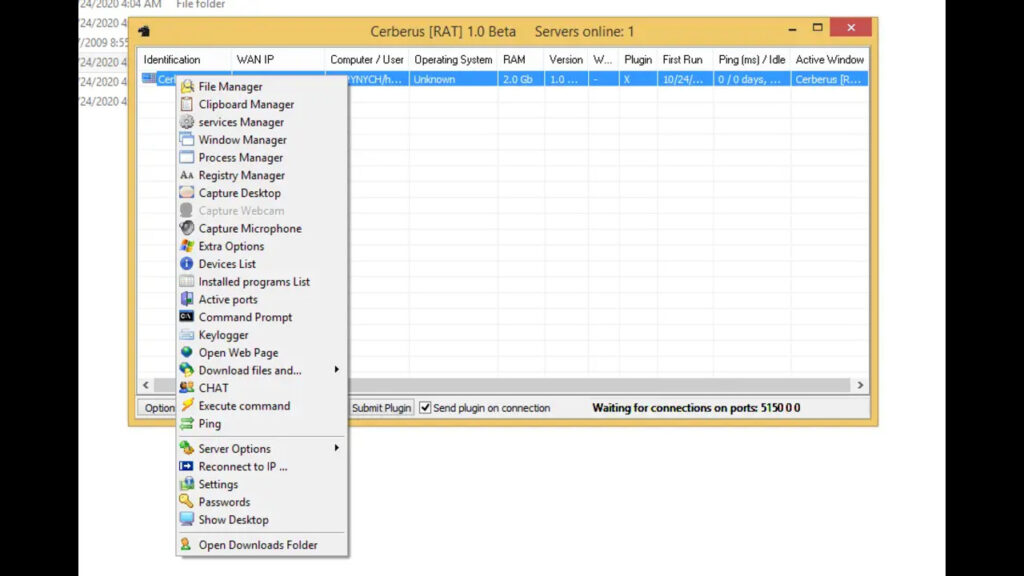Click the Open Web Page globe icon
1024x576 pixels.
pyautogui.click(x=187, y=352)
